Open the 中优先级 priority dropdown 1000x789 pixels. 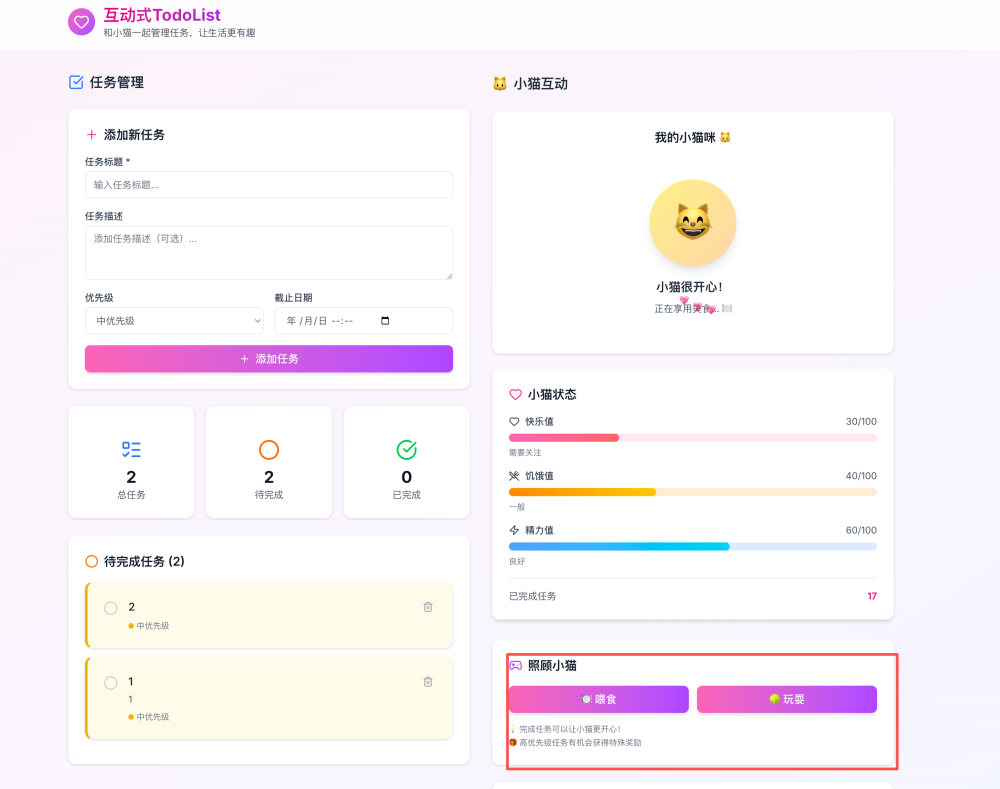tap(173, 320)
